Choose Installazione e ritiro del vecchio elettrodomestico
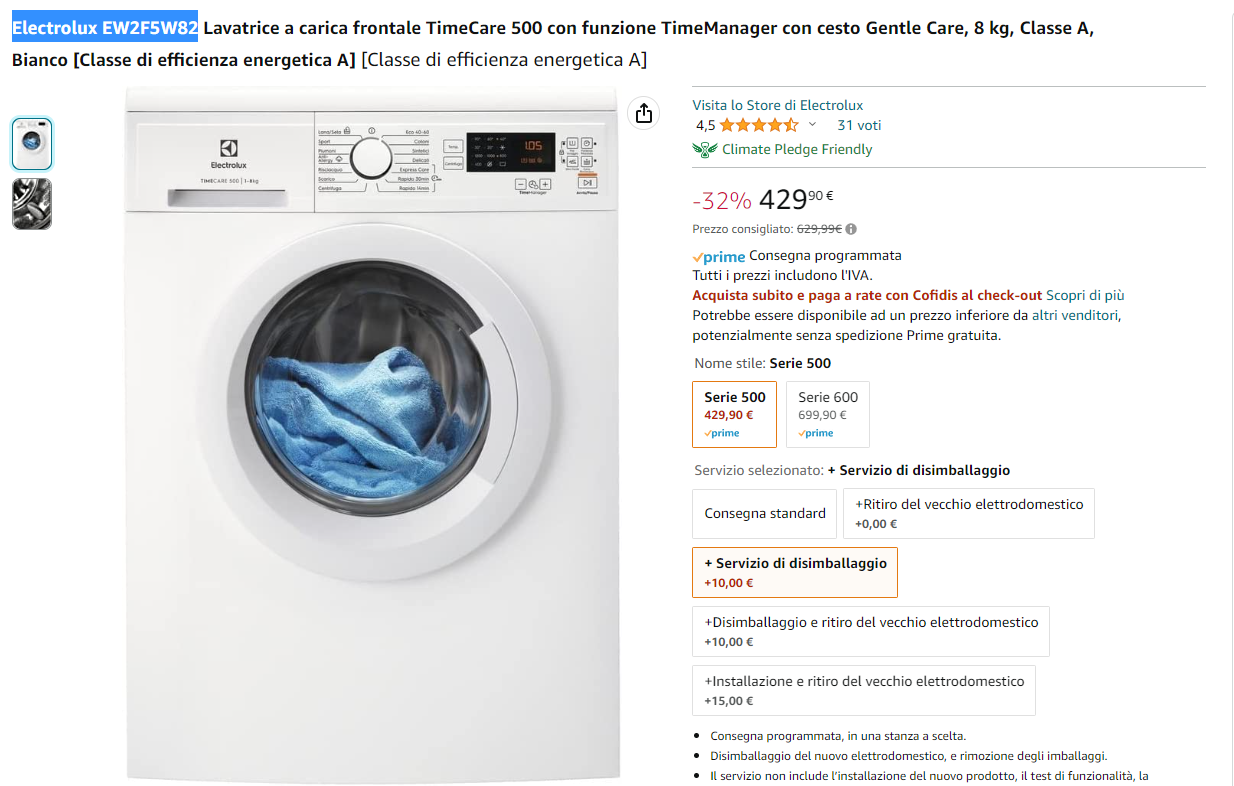Image resolution: width=1234 pixels, height=786 pixels. [864, 691]
